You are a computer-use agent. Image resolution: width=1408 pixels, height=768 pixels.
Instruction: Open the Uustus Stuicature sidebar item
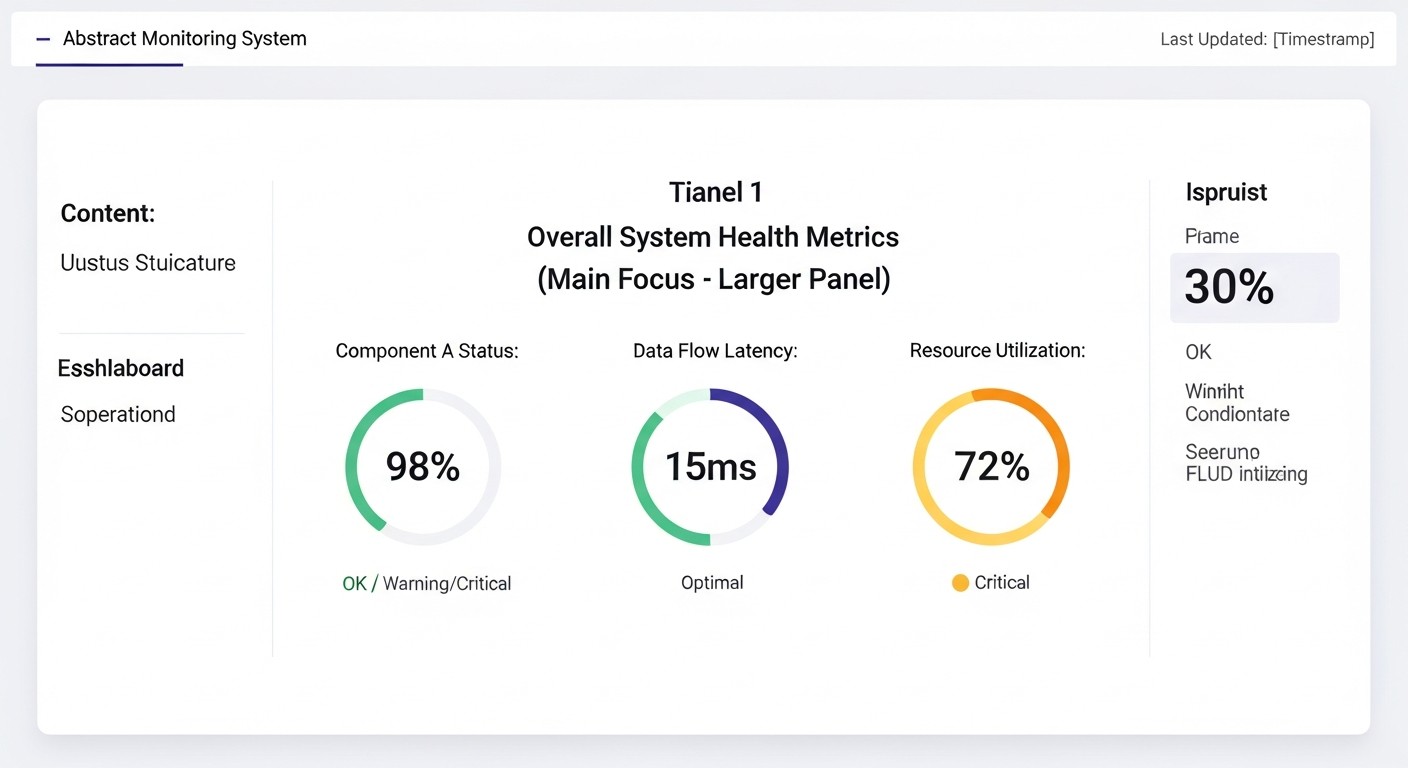tap(148, 263)
